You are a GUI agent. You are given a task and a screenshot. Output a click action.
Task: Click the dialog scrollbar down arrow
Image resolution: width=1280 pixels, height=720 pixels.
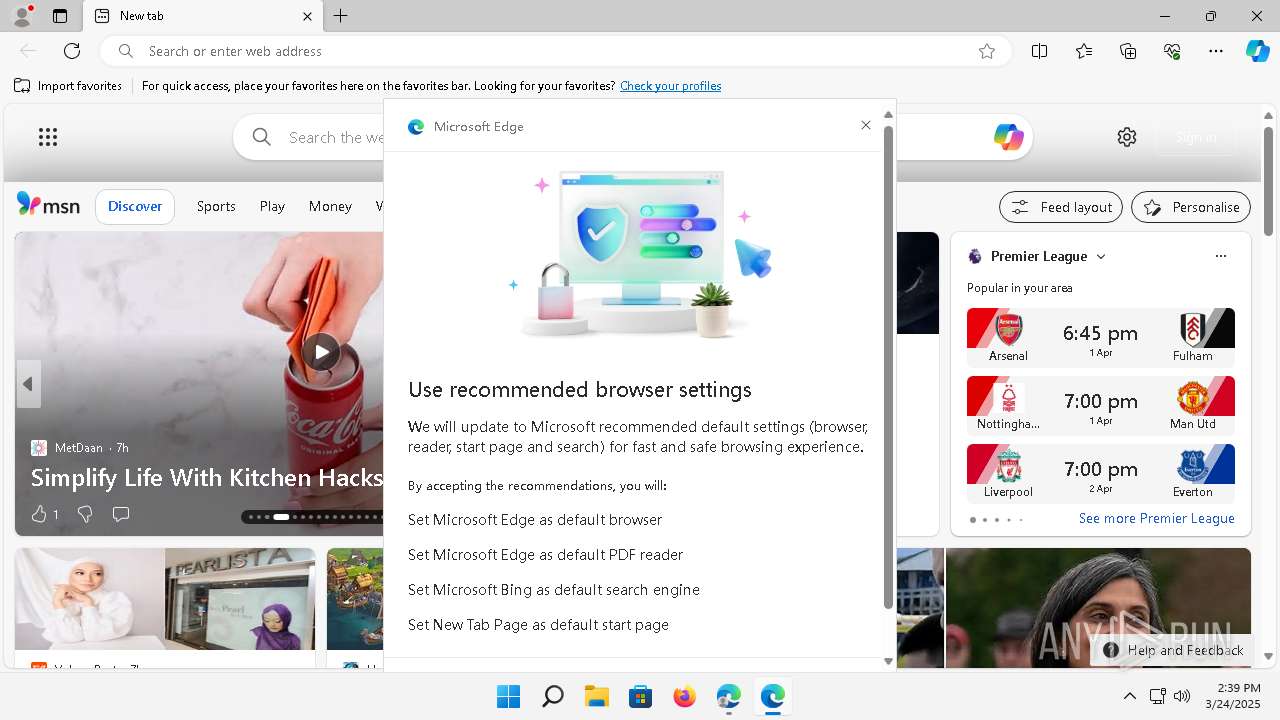pyautogui.click(x=888, y=661)
